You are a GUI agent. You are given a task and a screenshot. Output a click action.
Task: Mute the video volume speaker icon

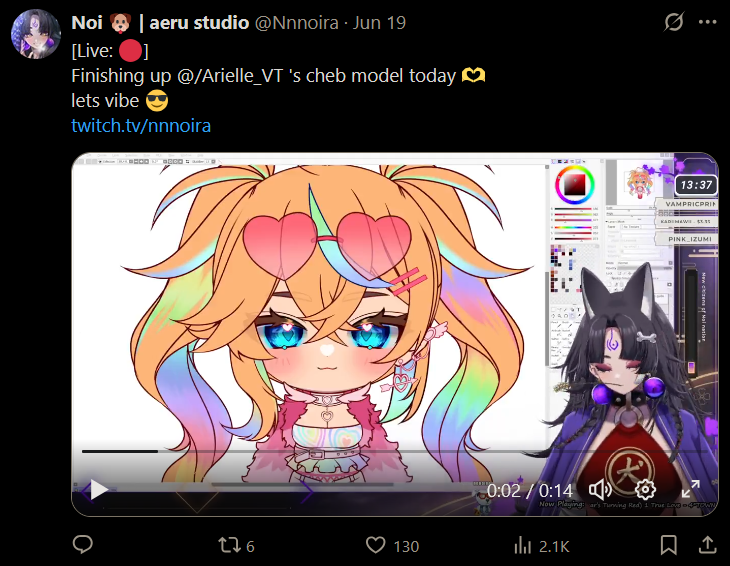click(x=600, y=490)
